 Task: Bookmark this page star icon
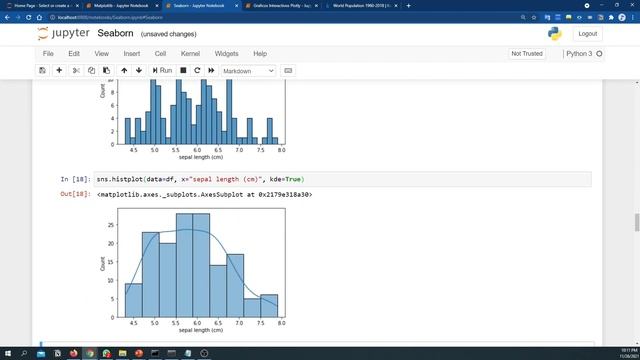tap(534, 18)
